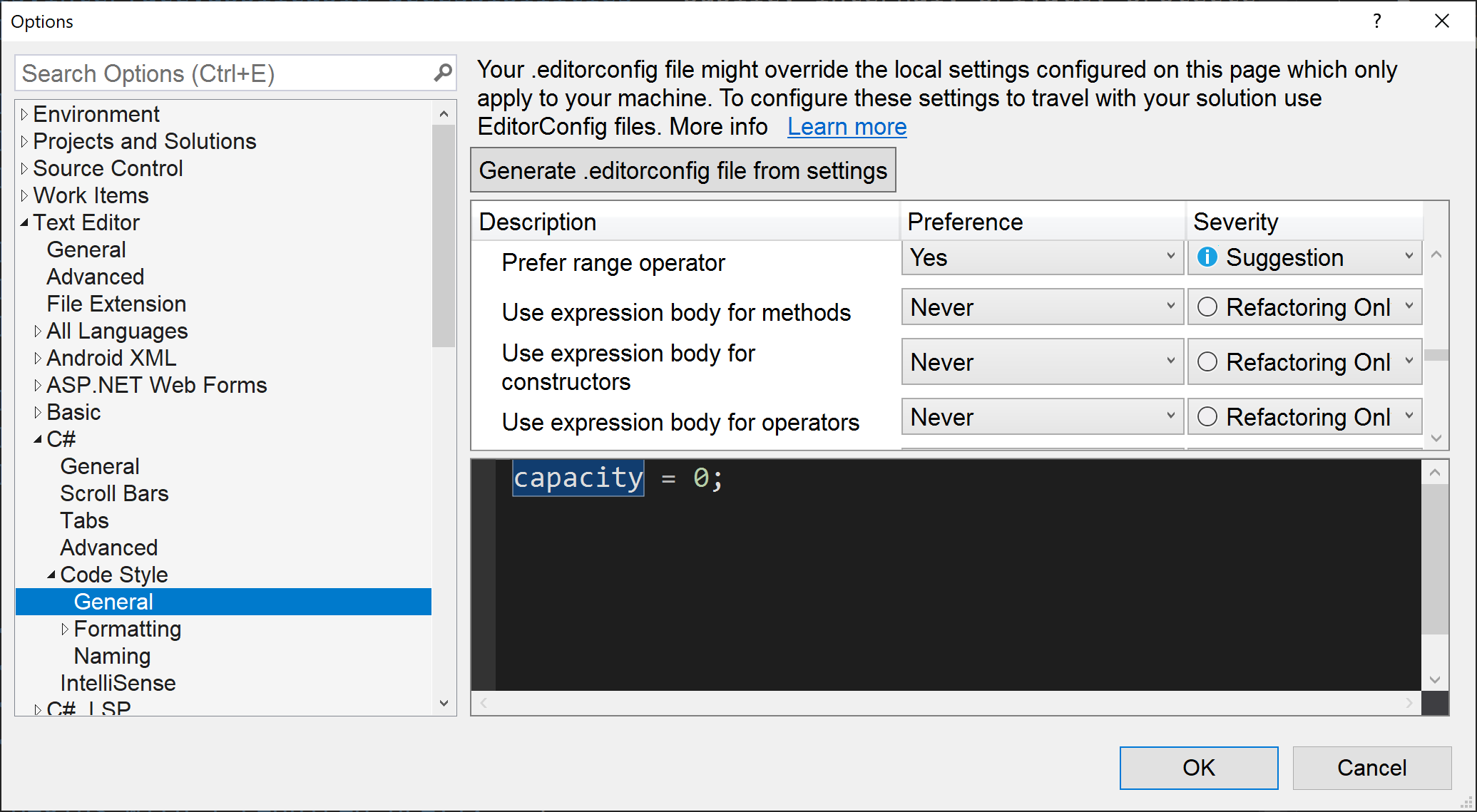Select File Extension page
This screenshot has height=812, width=1477.
point(116,304)
